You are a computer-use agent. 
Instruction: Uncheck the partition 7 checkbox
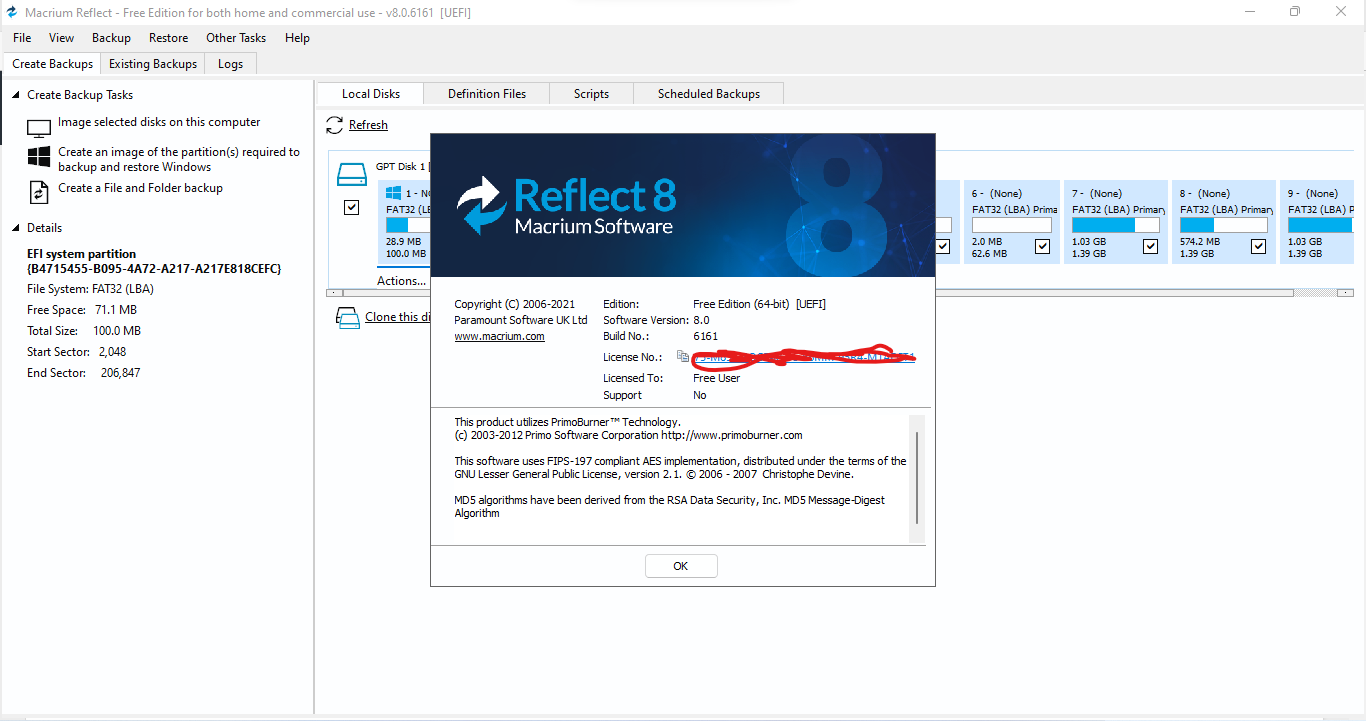[x=1151, y=246]
